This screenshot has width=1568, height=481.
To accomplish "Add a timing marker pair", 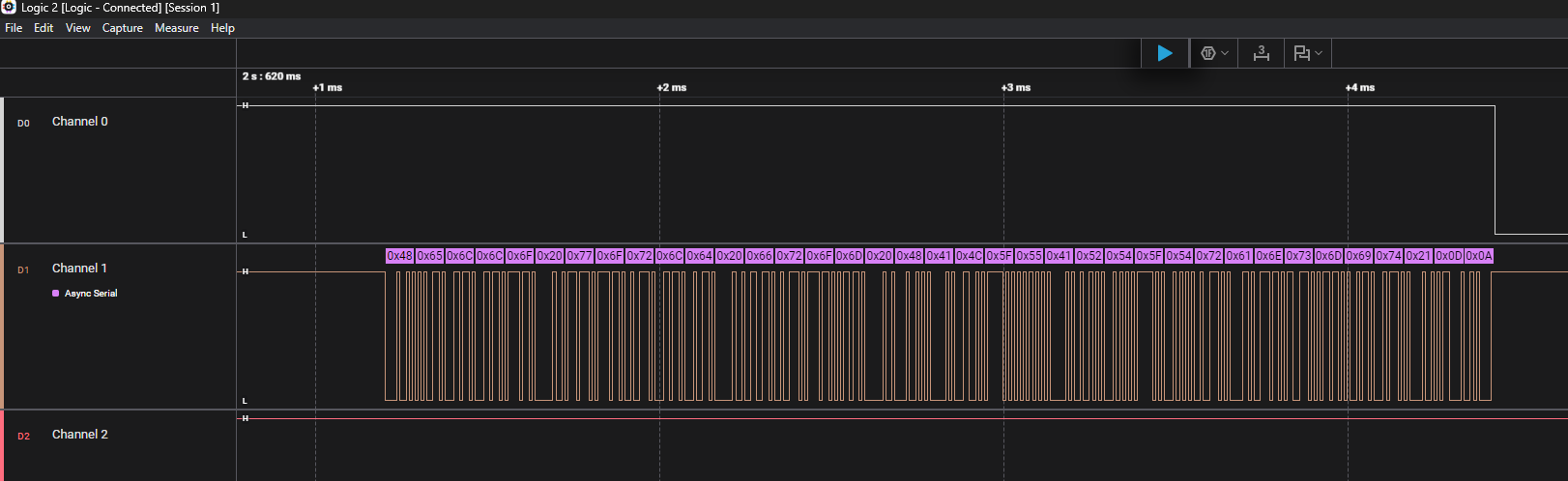I will click(x=1261, y=53).
